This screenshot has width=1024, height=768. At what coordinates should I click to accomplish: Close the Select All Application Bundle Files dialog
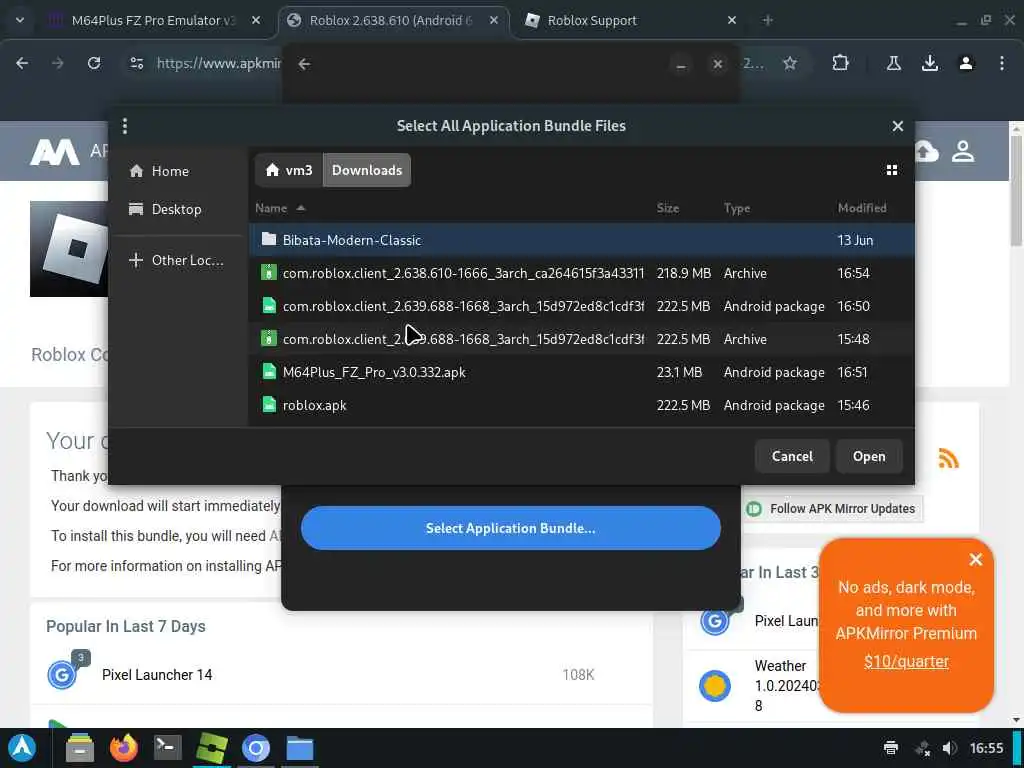coord(897,126)
